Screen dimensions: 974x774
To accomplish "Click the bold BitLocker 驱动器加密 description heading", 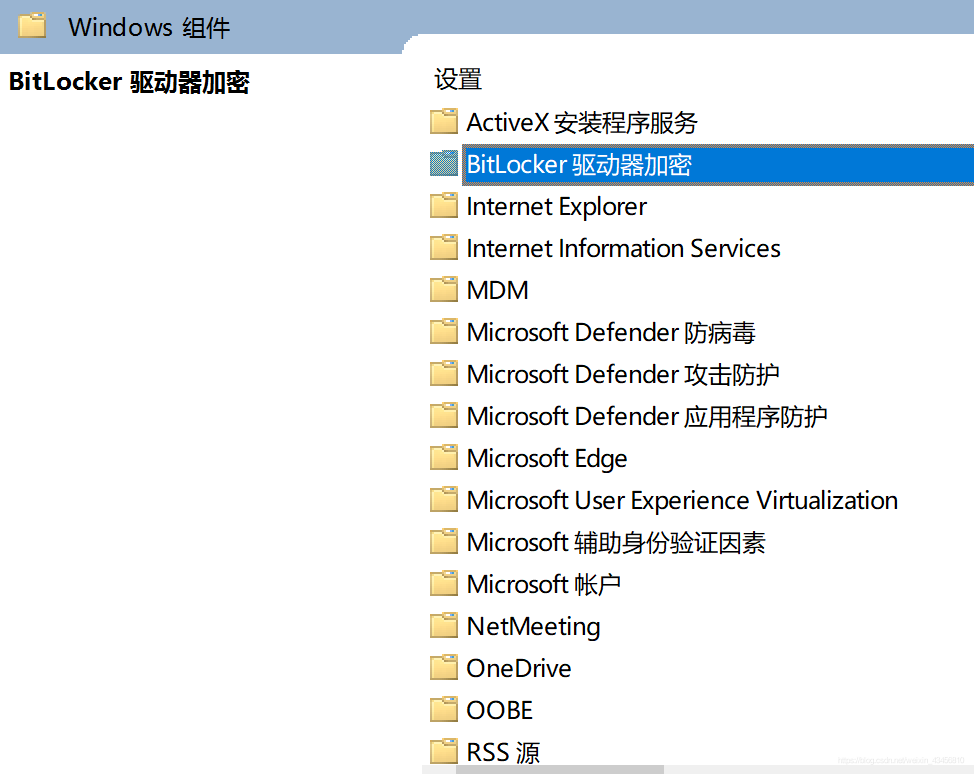I will pos(129,82).
